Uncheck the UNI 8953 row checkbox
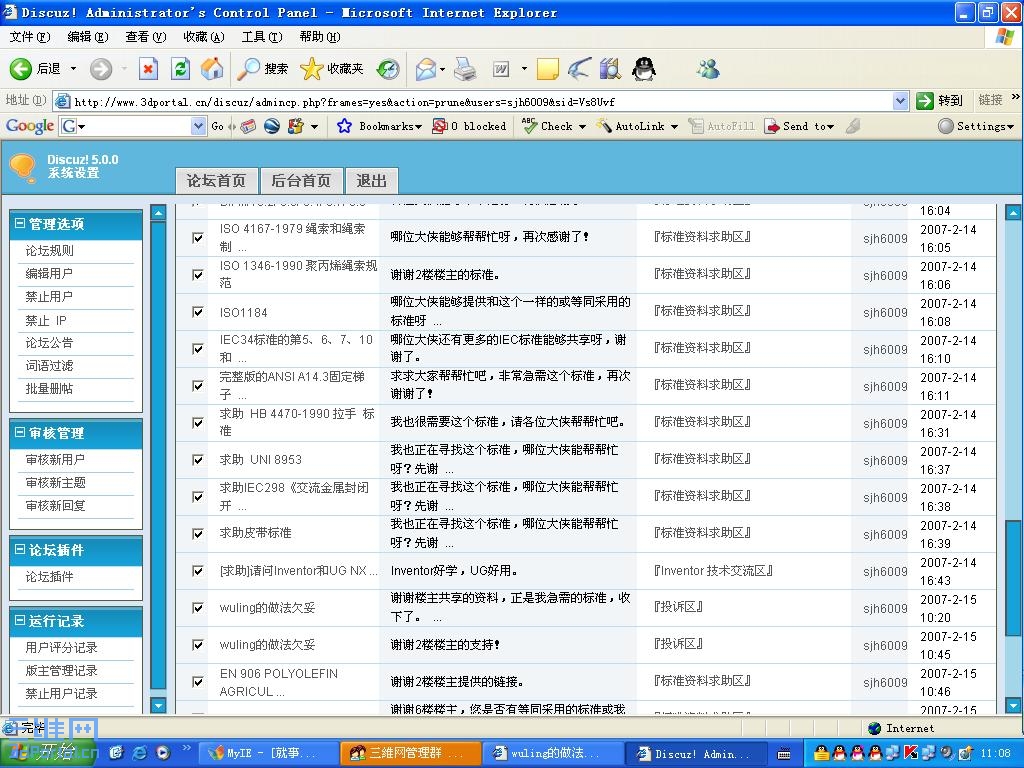1024x768 pixels. point(198,460)
